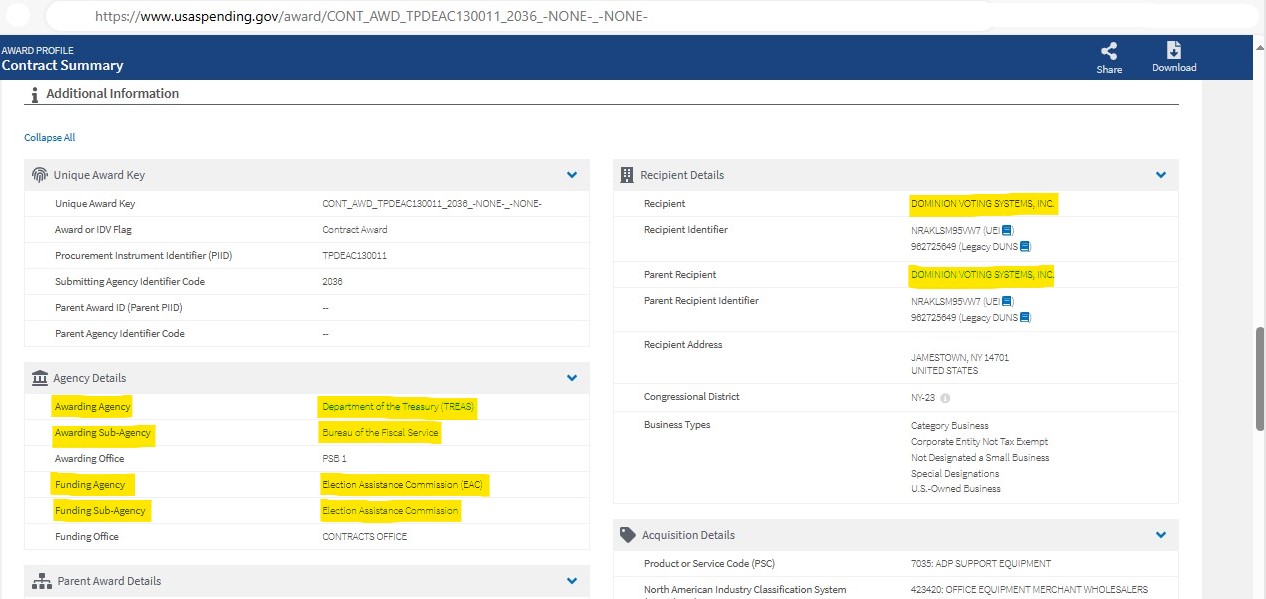This screenshot has height=599, width=1266.
Task: Select the U.S.-Owned Business type text
Action: [x=955, y=489]
